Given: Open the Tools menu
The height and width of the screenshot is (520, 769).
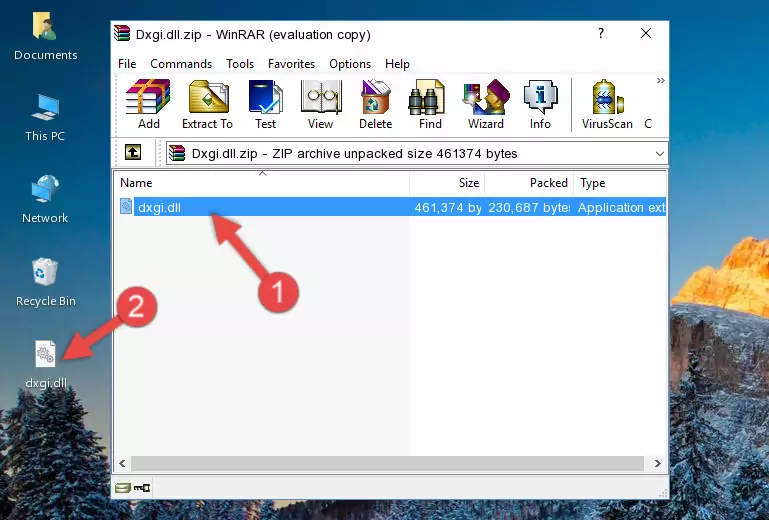Looking at the screenshot, I should (x=240, y=64).
